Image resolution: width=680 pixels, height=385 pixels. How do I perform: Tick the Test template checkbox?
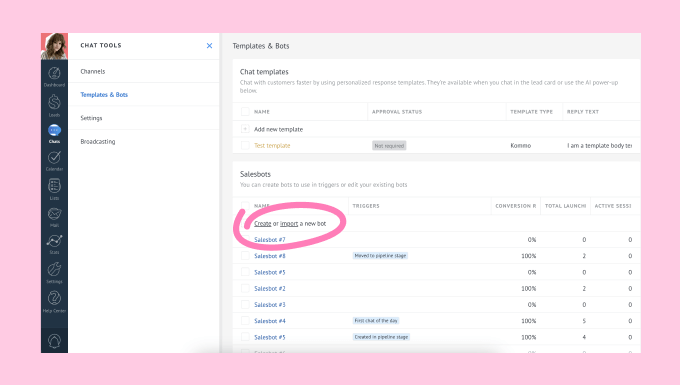pos(245,145)
